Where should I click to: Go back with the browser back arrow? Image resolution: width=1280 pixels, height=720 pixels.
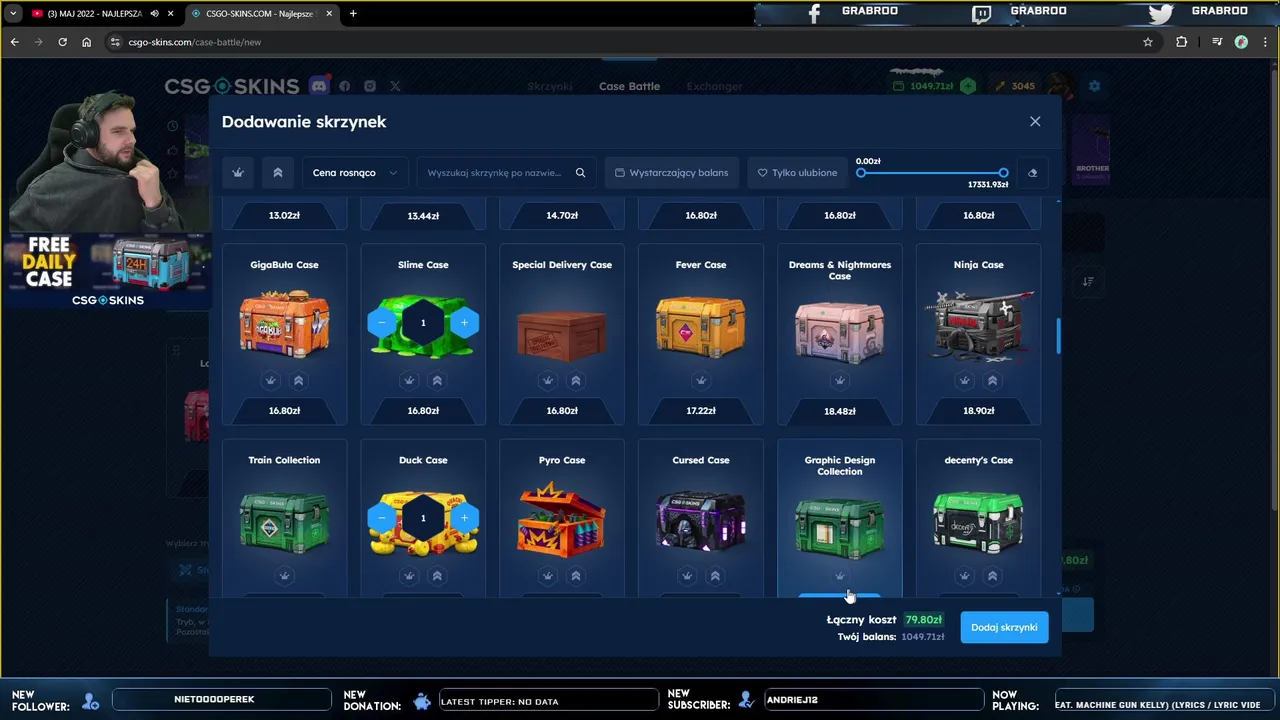[x=14, y=42]
